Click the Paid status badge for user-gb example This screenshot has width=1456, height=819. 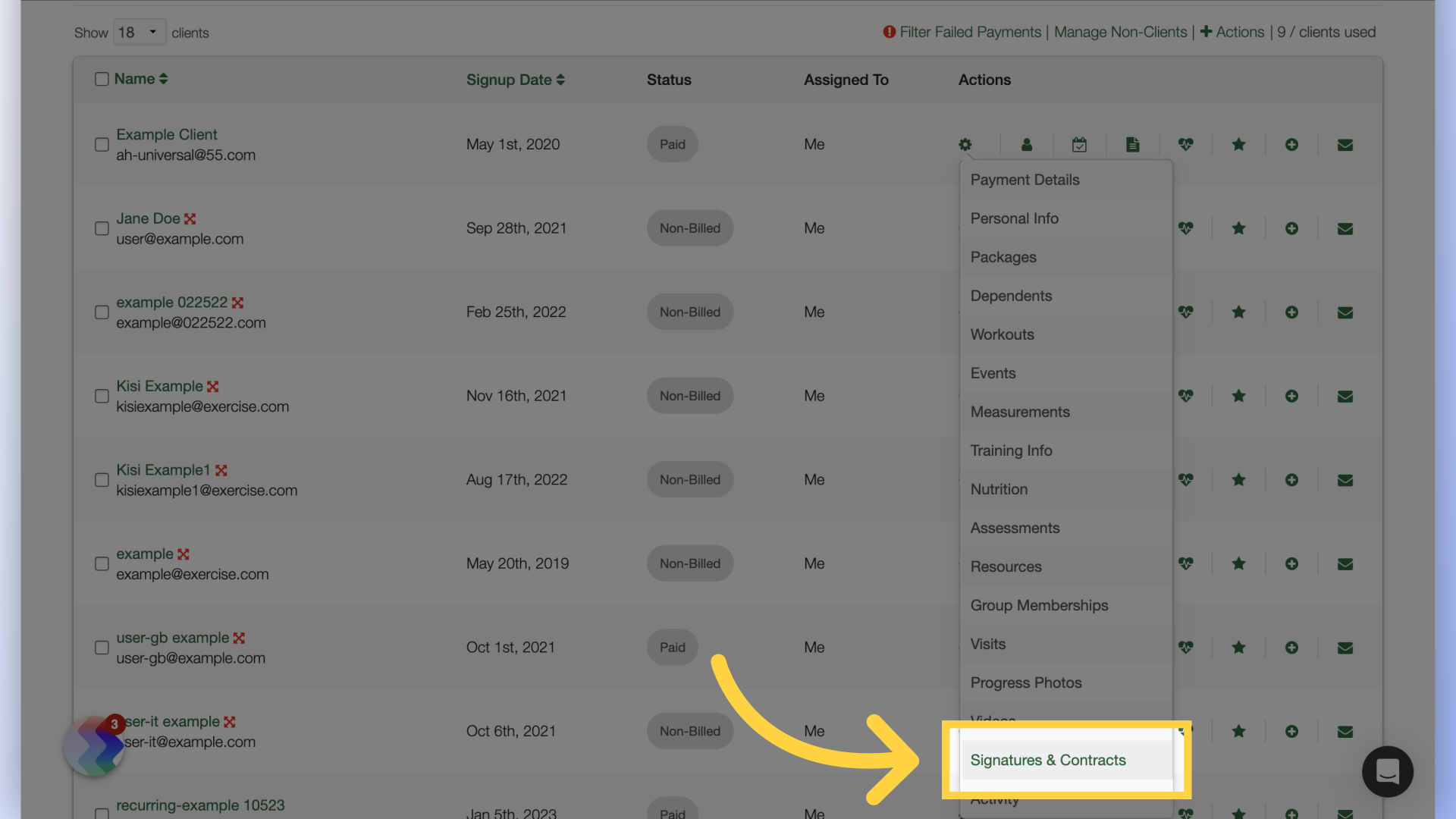click(672, 648)
